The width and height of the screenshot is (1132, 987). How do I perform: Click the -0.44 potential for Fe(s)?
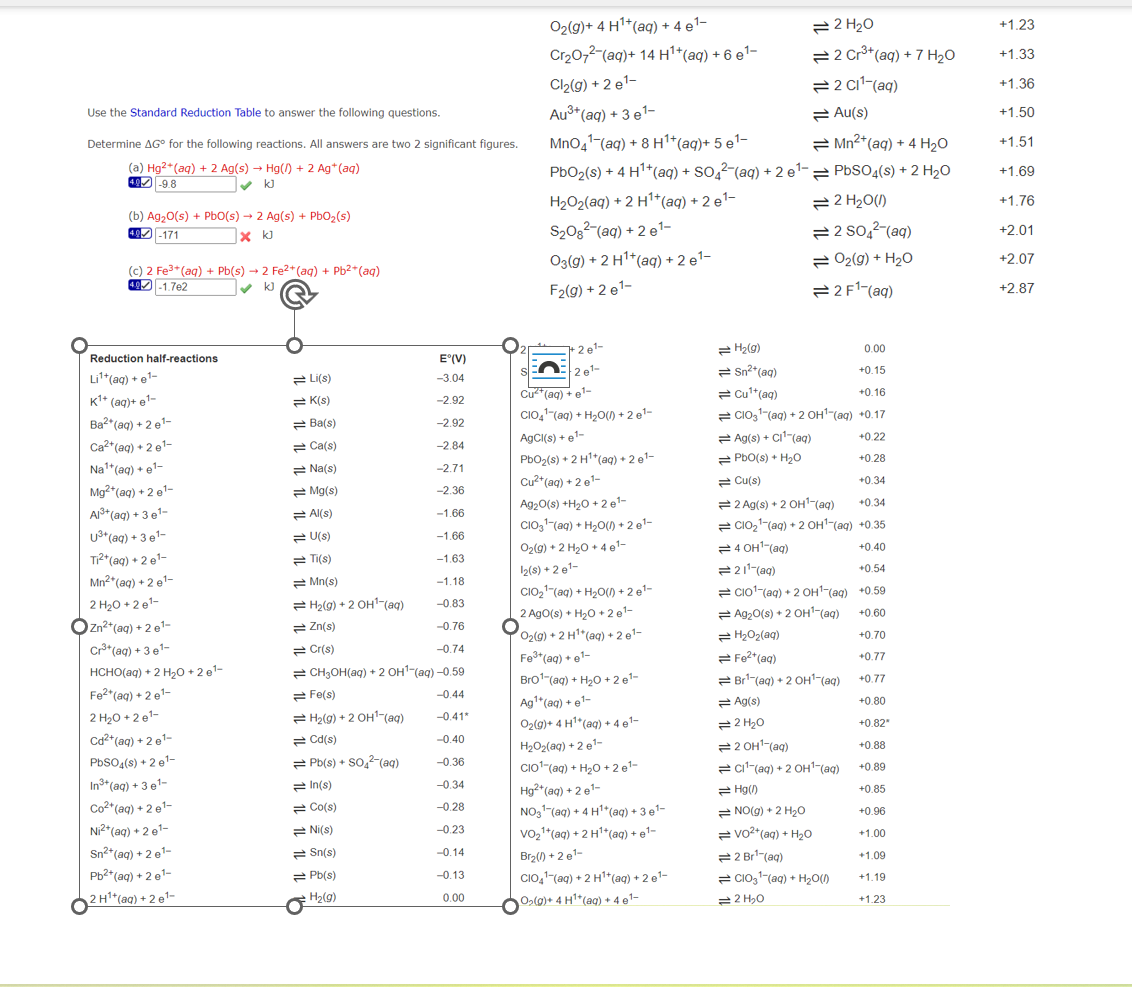point(450,695)
